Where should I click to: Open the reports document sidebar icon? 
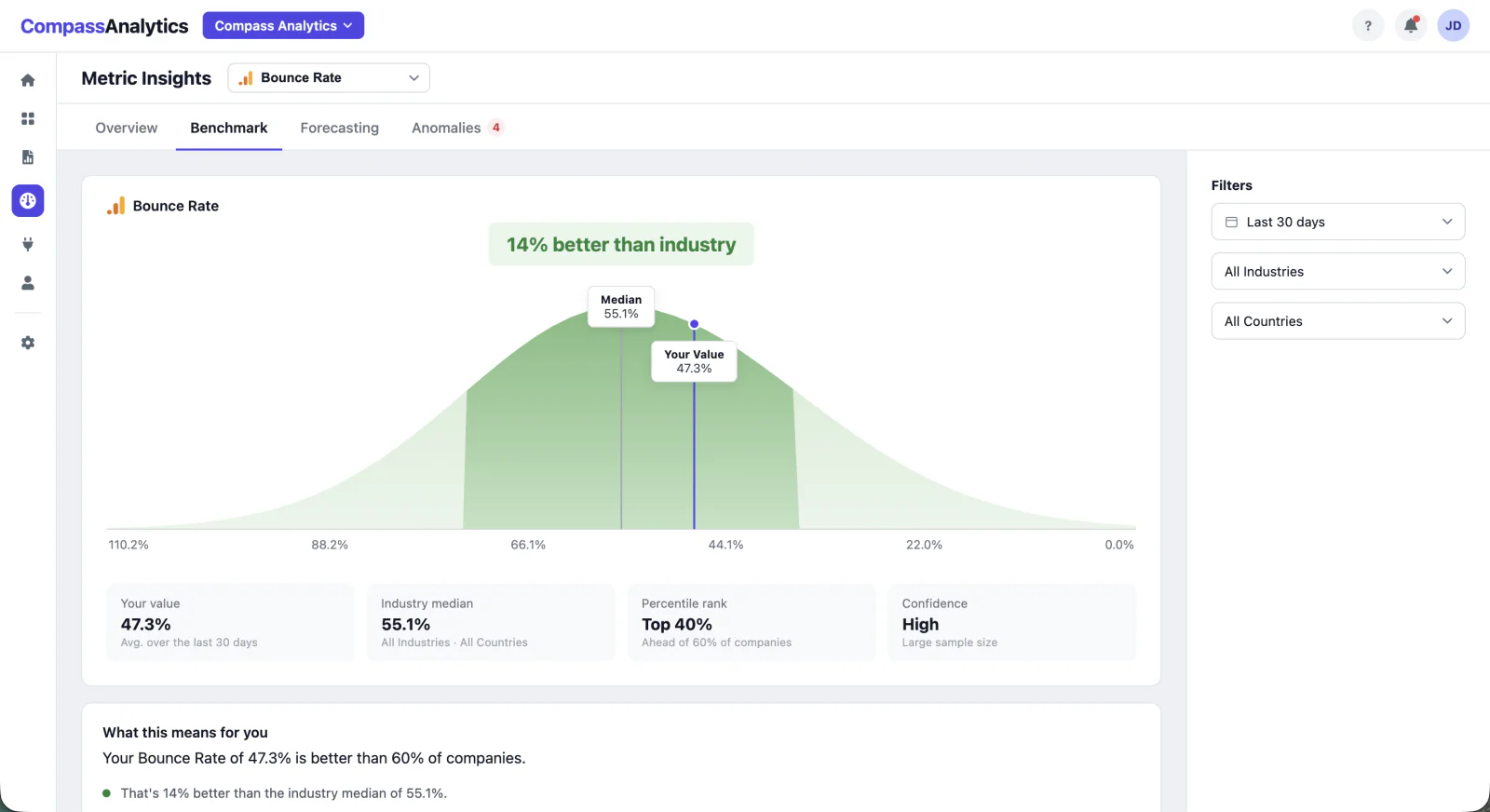click(28, 157)
